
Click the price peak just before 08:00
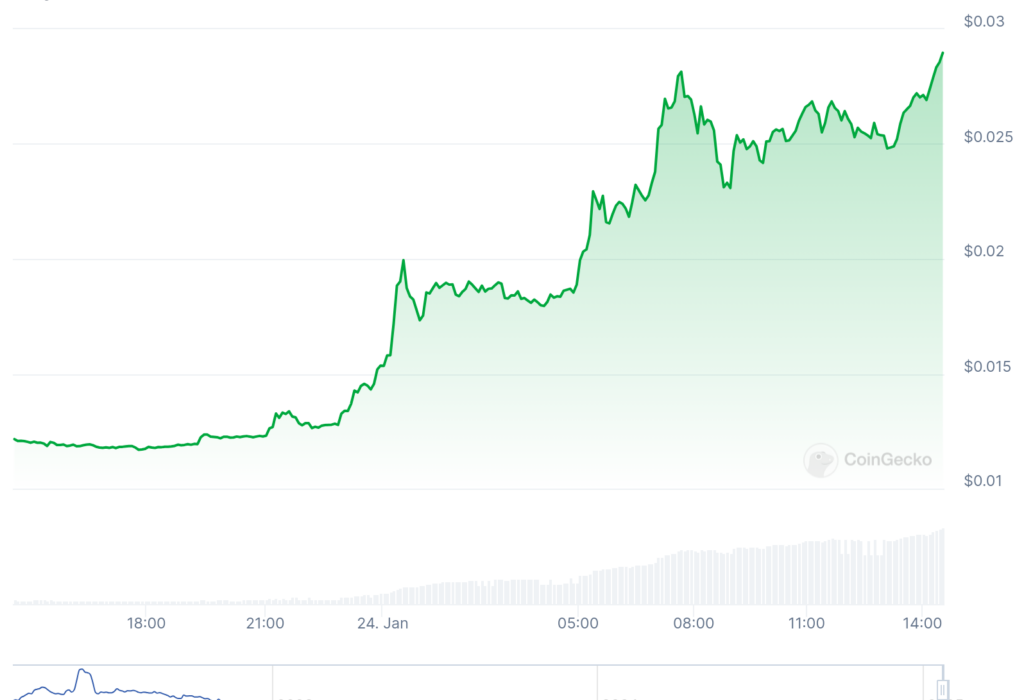[x=681, y=72]
